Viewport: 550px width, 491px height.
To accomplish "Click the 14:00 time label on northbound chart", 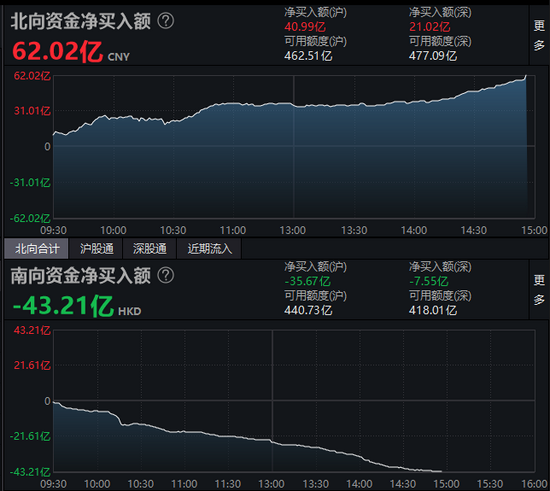I will pyautogui.click(x=414, y=230).
